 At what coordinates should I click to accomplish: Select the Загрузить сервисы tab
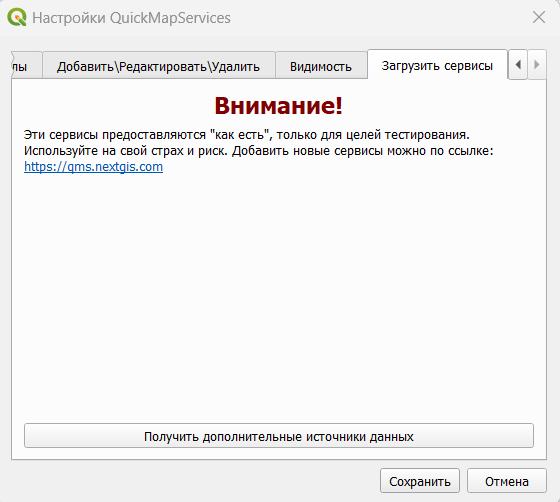pos(437,65)
